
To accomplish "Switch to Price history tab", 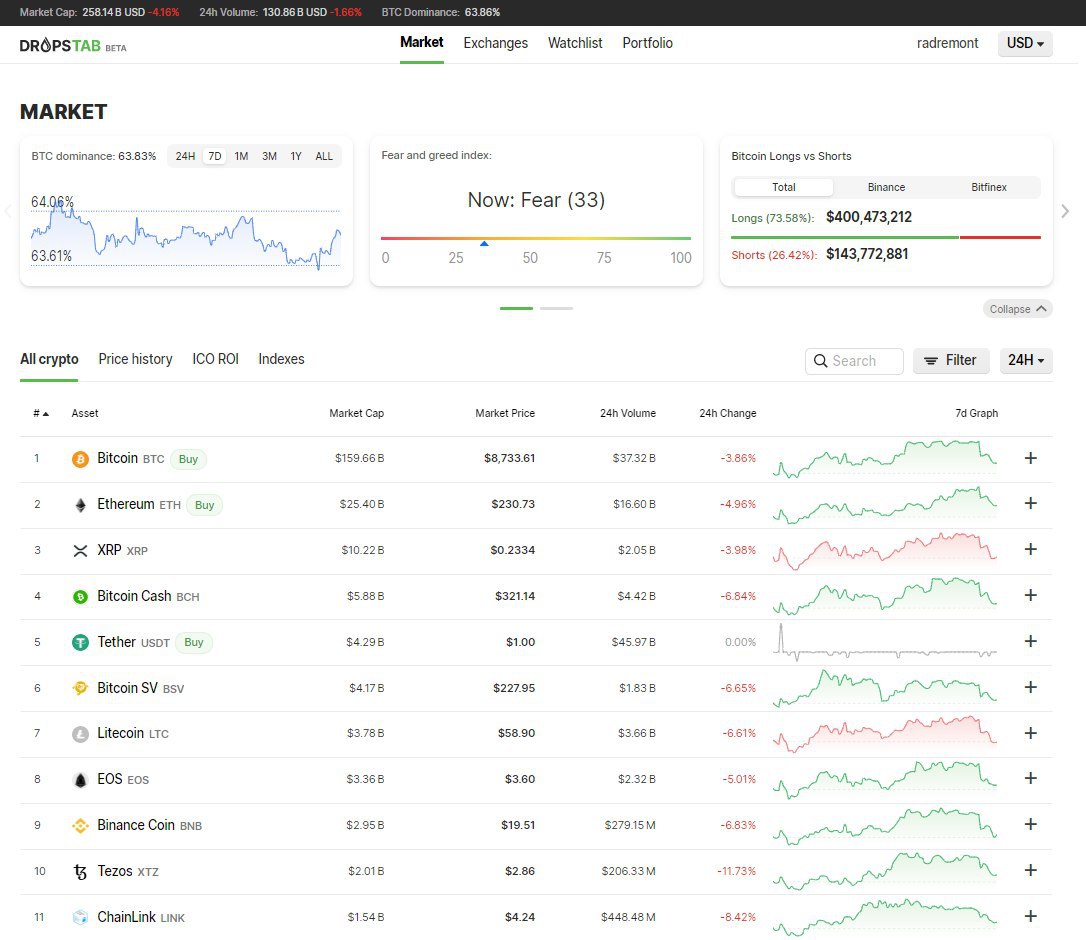I will [x=135, y=360].
